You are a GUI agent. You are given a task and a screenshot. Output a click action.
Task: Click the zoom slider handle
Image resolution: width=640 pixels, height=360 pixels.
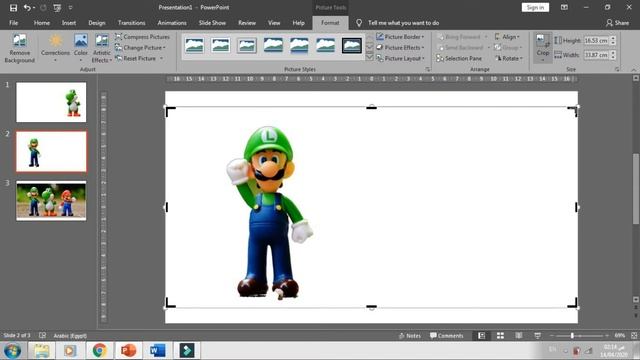pos(572,336)
